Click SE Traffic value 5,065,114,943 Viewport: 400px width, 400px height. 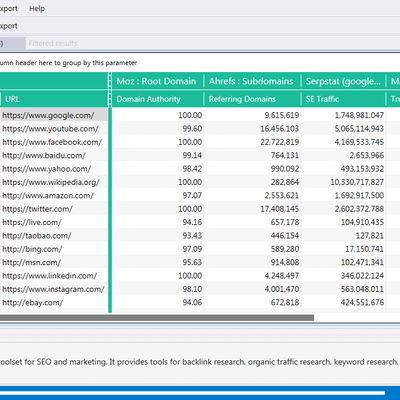(x=359, y=129)
